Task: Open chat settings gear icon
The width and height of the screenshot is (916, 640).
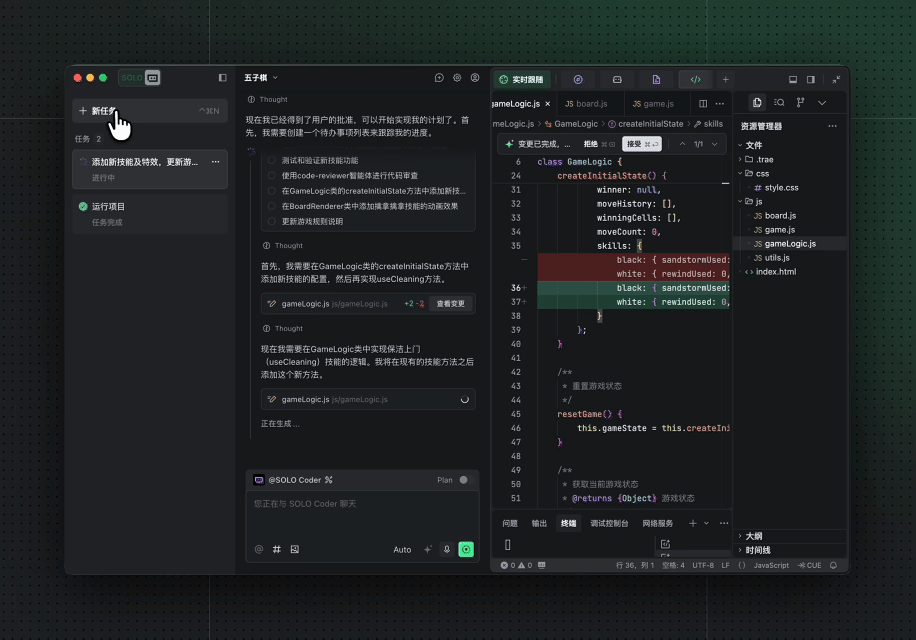Action: point(457,78)
